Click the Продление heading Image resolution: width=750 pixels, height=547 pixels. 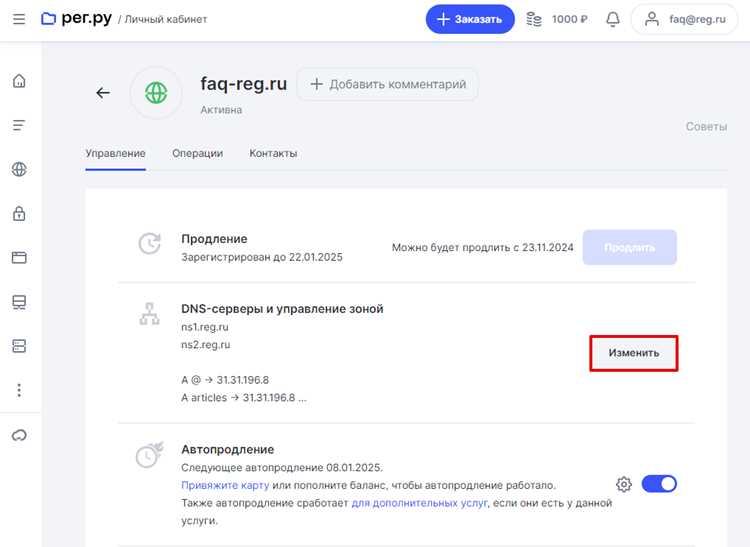click(x=214, y=239)
